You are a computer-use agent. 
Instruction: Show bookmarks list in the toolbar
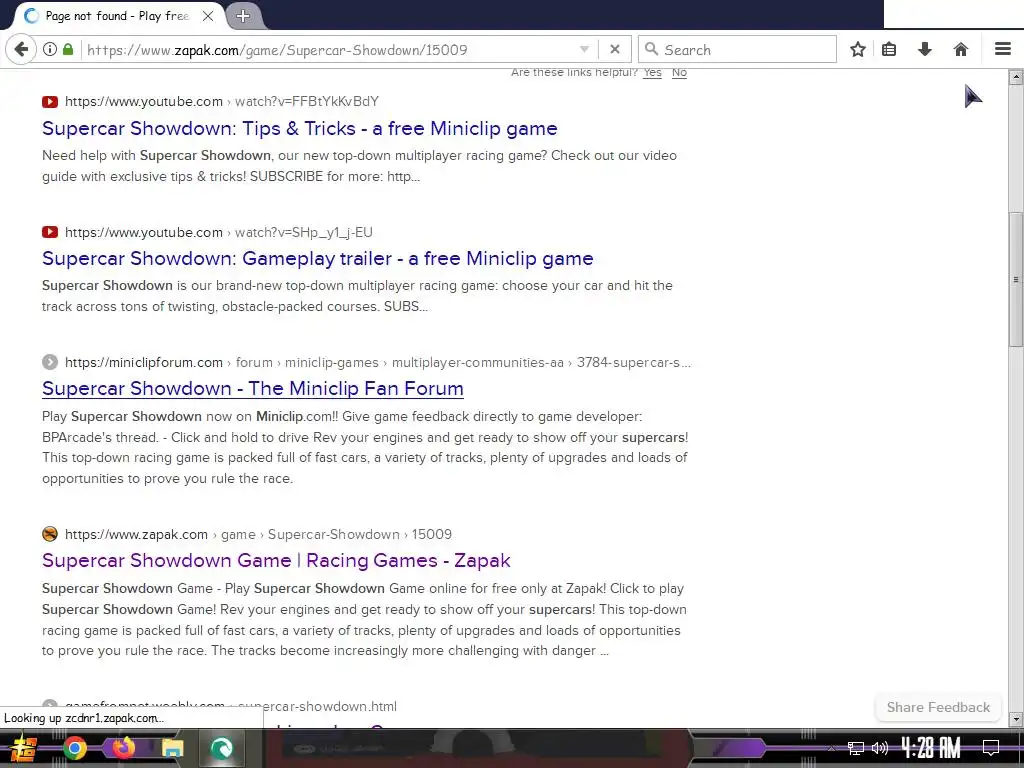pos(889,50)
